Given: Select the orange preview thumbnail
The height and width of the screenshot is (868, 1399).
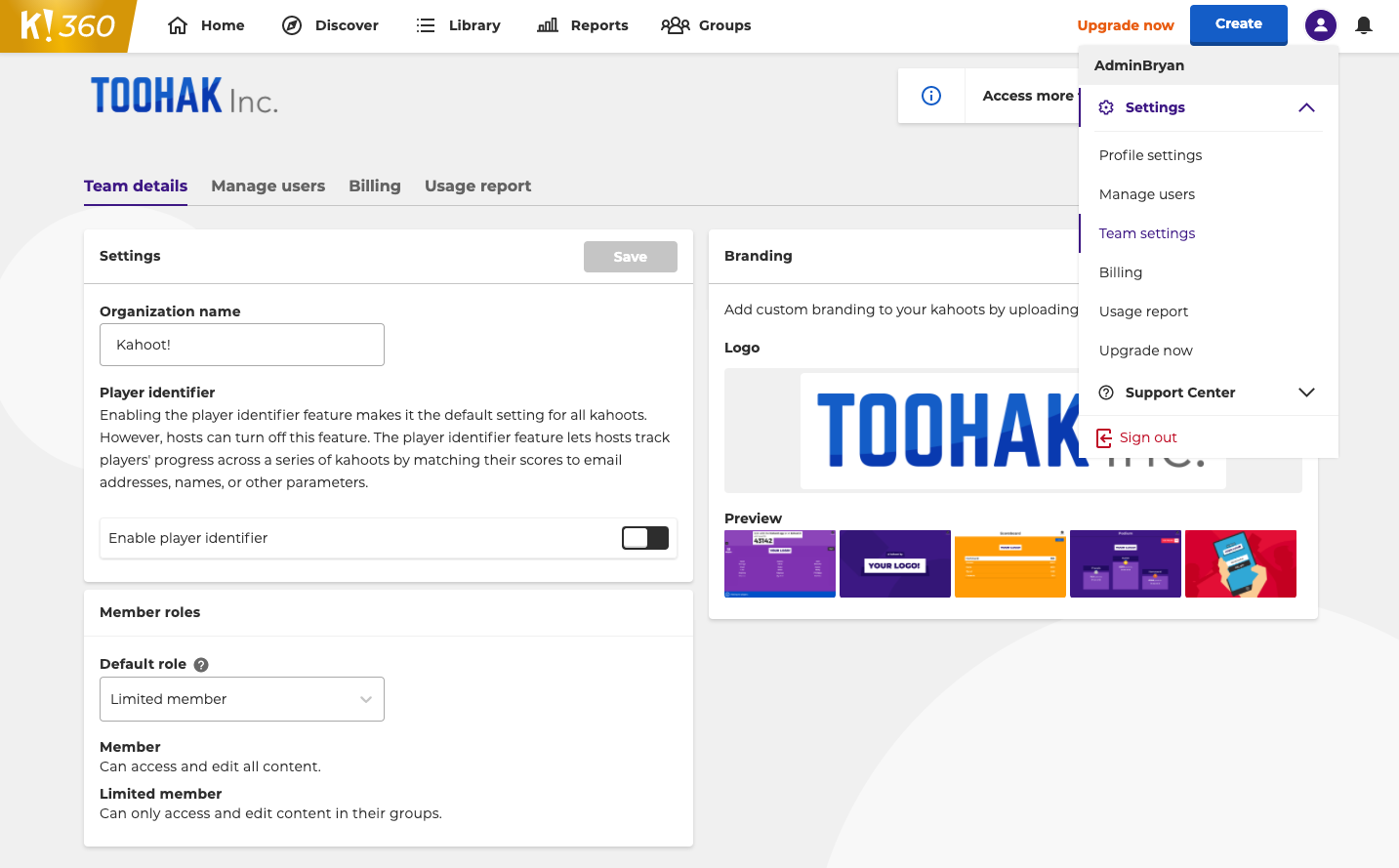Looking at the screenshot, I should (1010, 563).
